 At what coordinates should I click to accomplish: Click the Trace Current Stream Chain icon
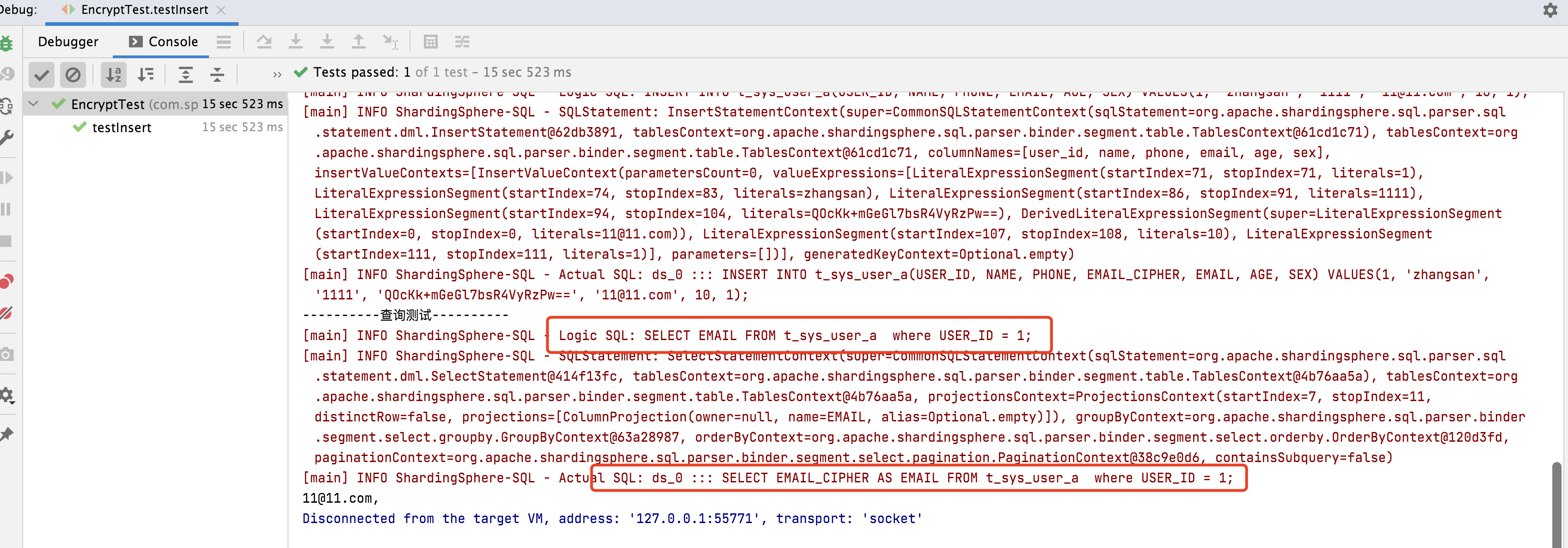click(x=463, y=42)
